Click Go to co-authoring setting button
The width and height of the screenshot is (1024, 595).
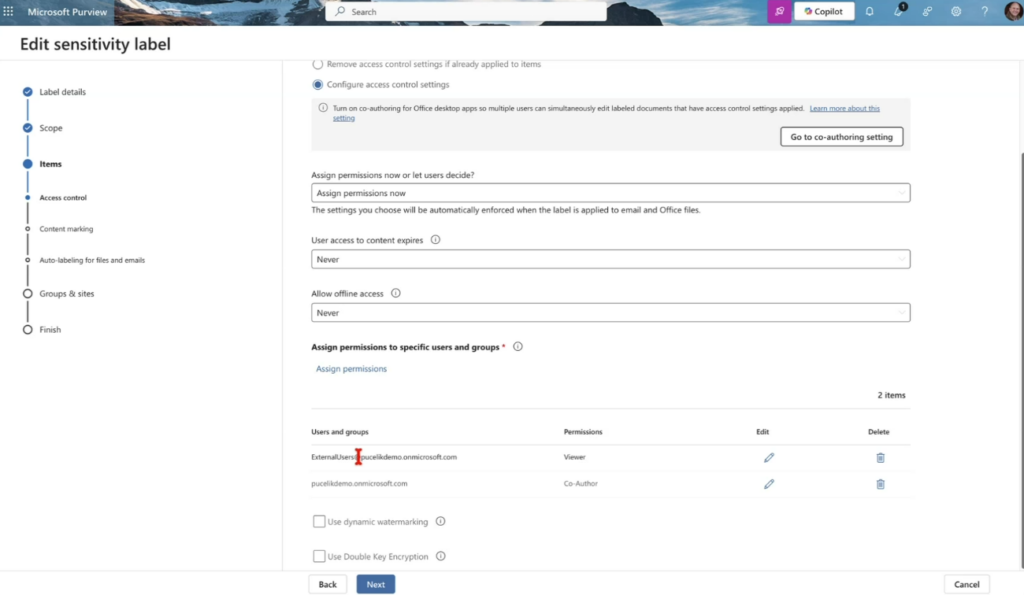coord(841,137)
